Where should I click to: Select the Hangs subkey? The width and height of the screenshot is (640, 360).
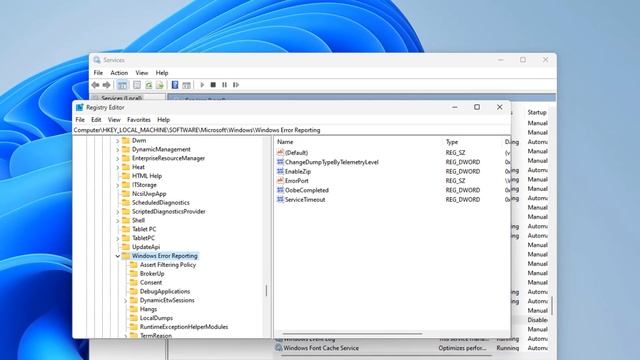coord(148,309)
